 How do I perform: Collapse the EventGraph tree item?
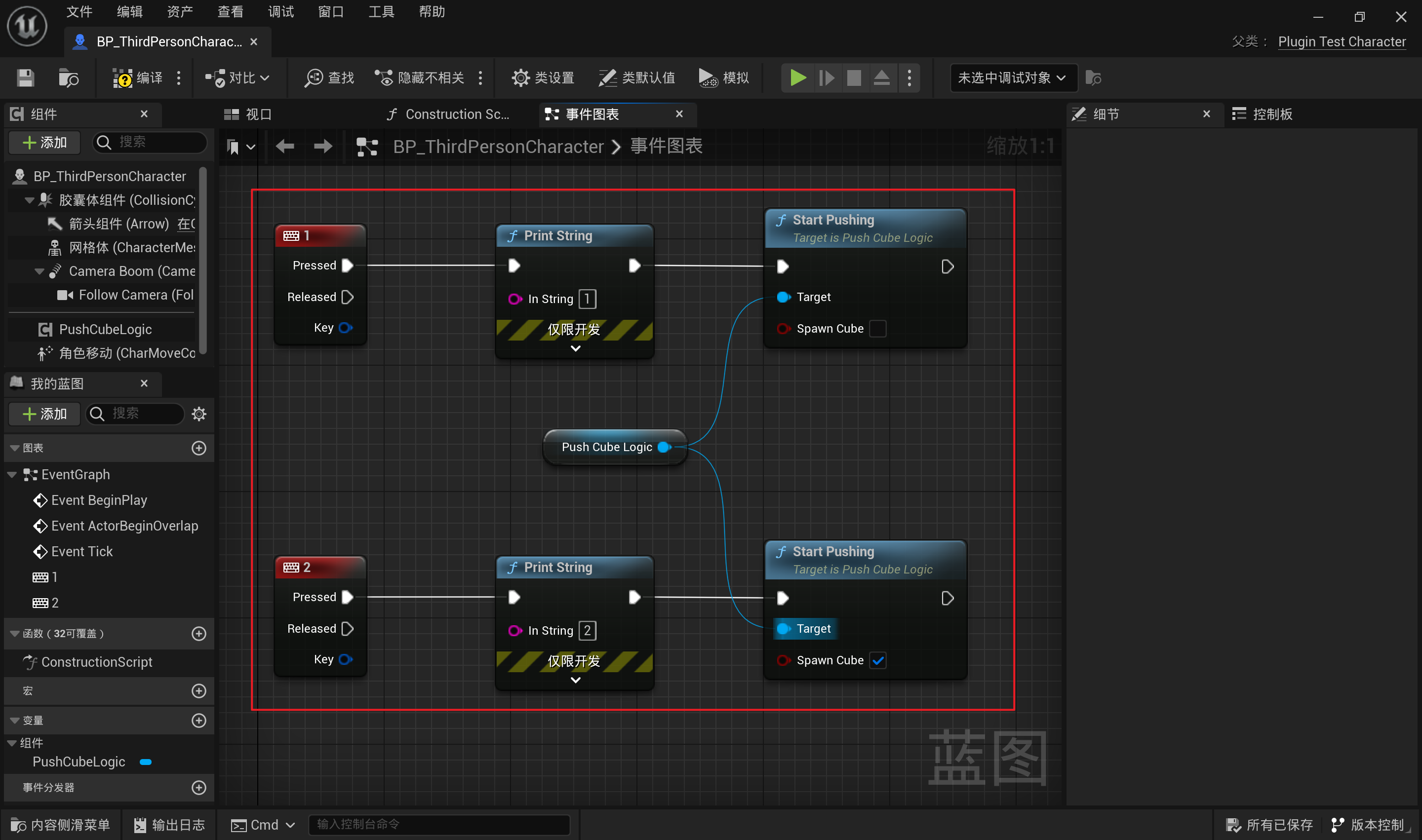[12, 474]
